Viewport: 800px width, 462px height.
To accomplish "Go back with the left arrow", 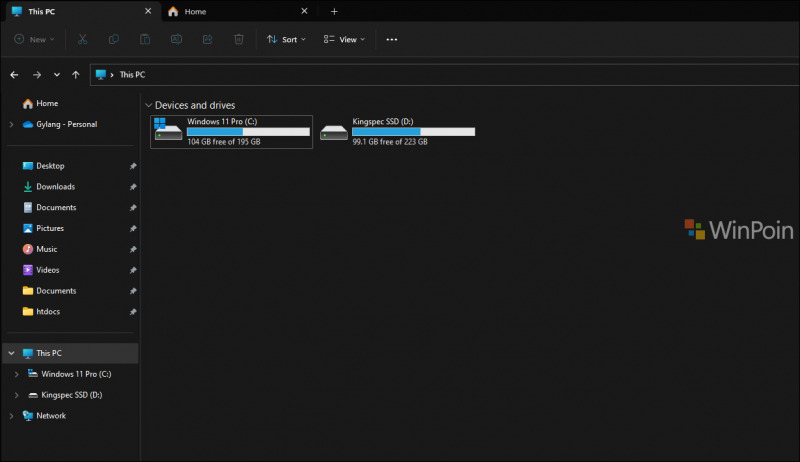I will [14, 74].
